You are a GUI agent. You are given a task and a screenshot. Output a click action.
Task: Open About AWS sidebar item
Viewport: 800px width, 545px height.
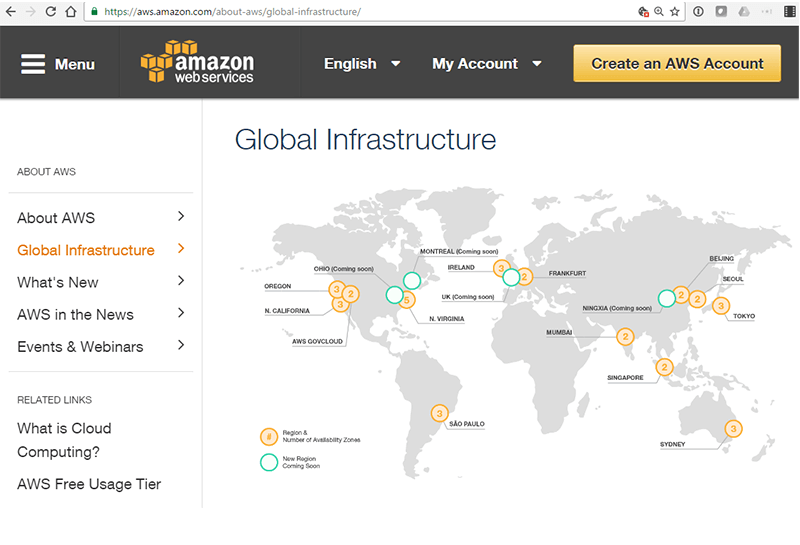click(56, 218)
